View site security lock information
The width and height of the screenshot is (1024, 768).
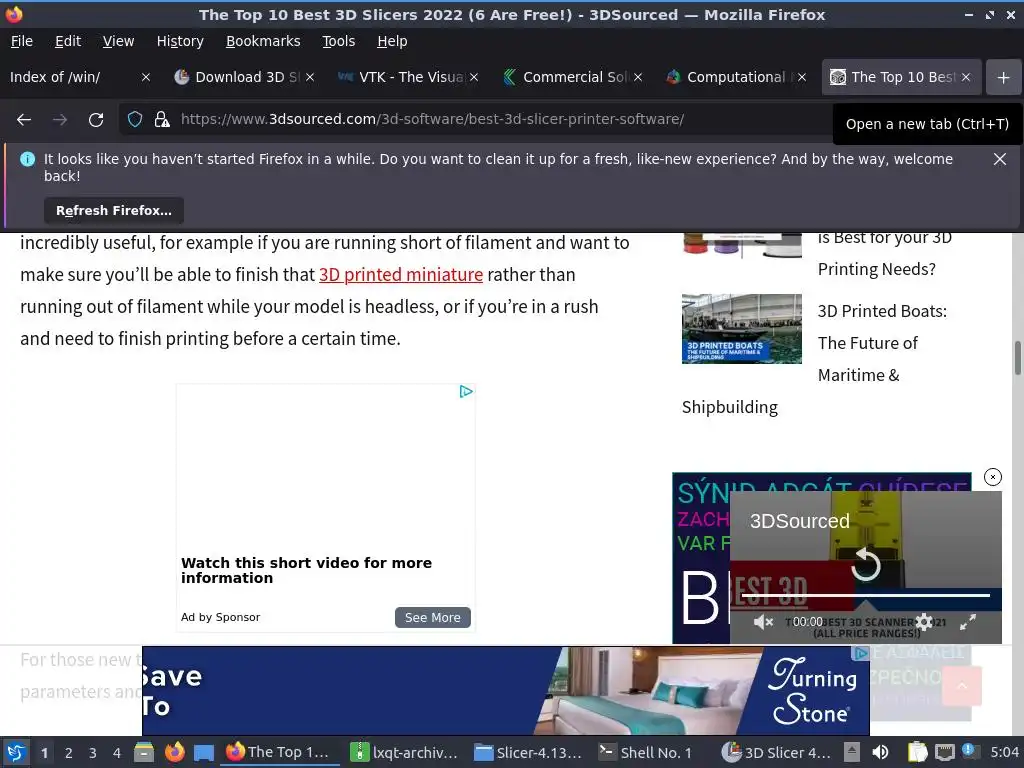162,120
